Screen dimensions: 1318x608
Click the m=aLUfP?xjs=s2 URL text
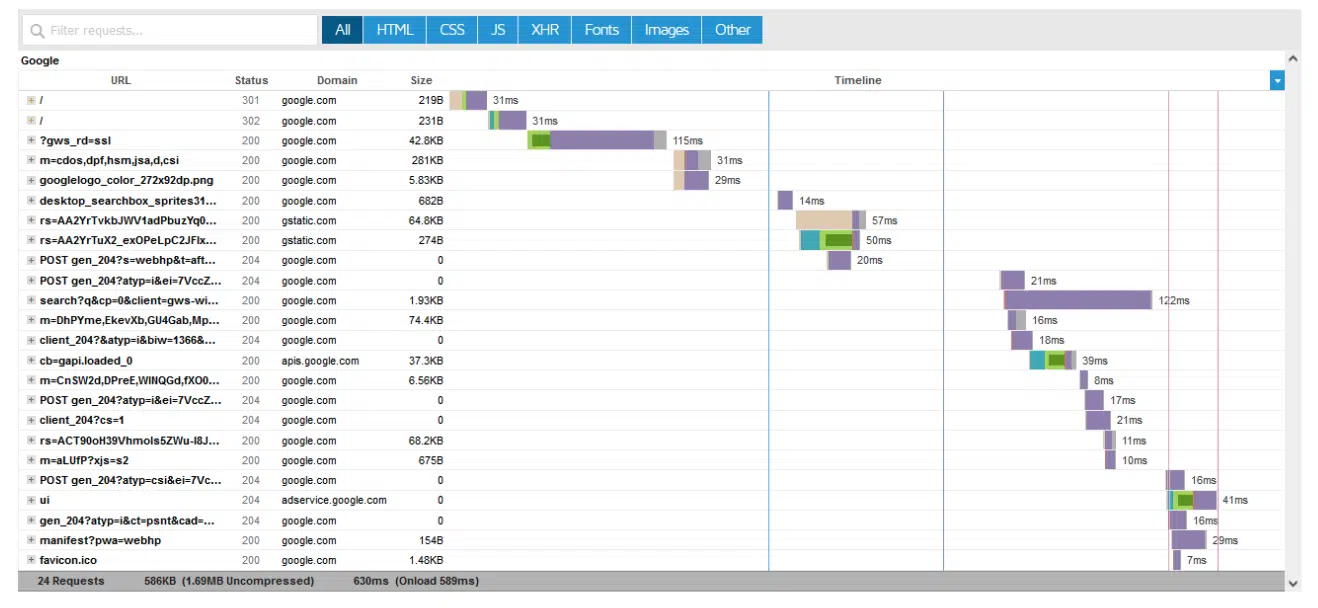click(84, 461)
